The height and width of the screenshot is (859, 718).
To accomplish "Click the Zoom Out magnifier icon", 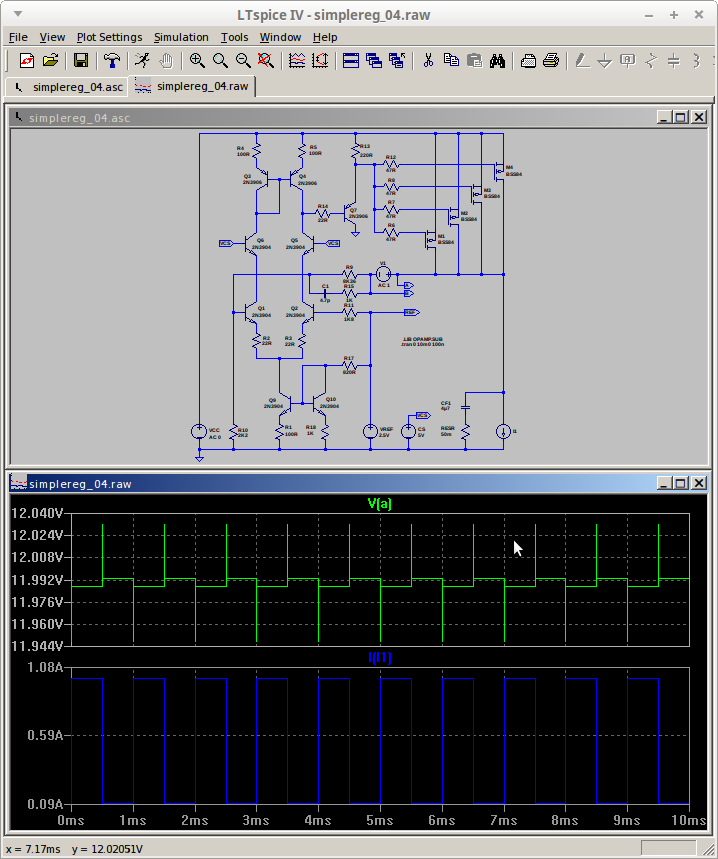I will 243,60.
